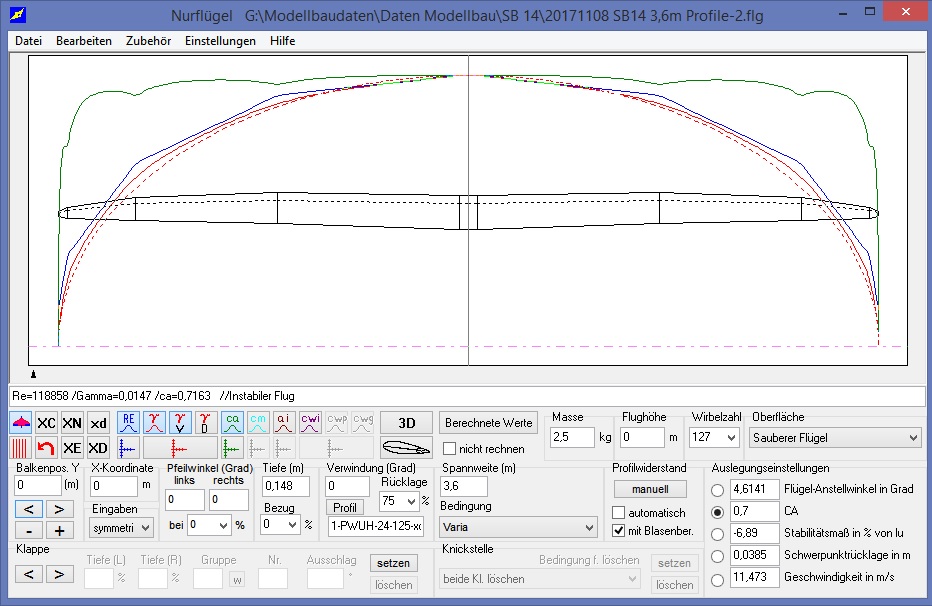Viewport: 932px width, 606px height.
Task: Toggle the RE curve display icon
Action: click(128, 423)
